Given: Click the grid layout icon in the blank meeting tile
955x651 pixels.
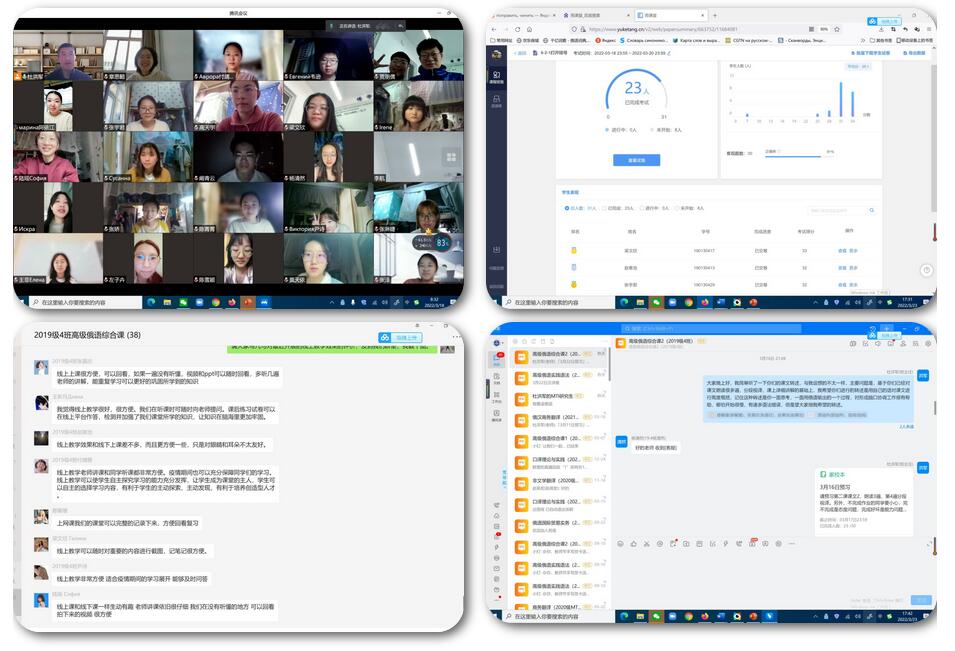Looking at the screenshot, I should [x=451, y=158].
